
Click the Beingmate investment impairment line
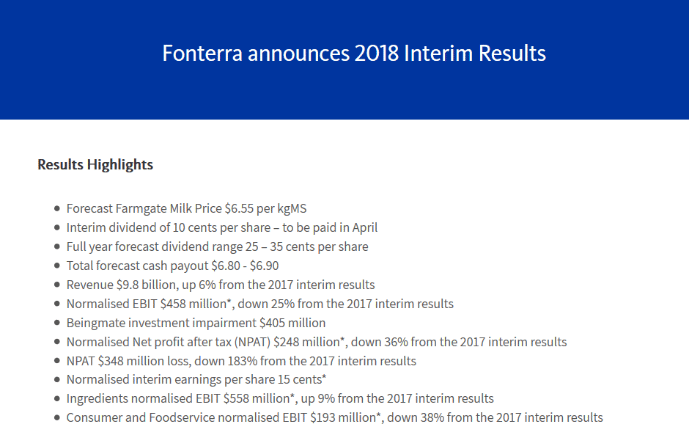point(196,323)
